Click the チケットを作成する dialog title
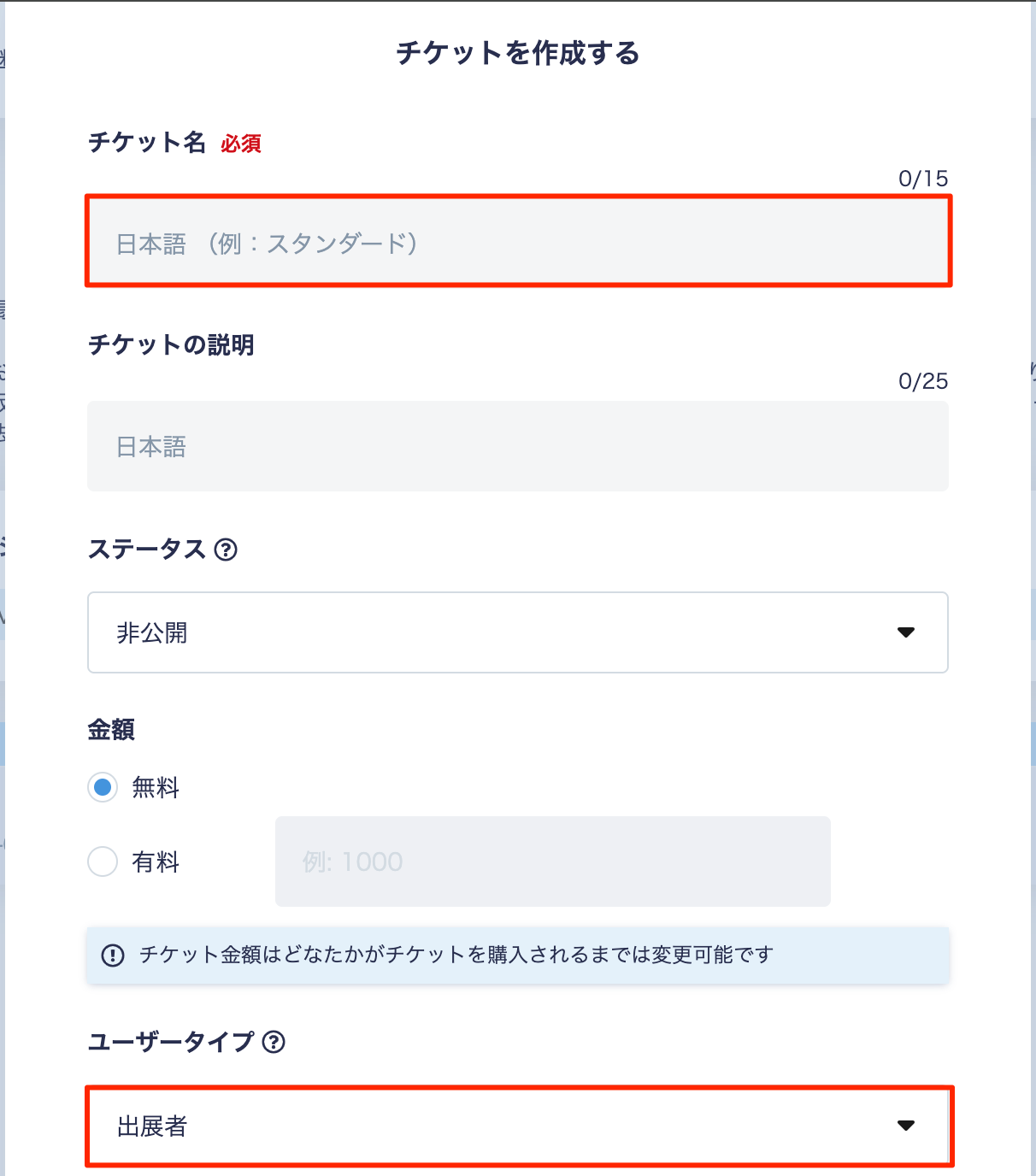Image resolution: width=1036 pixels, height=1176 pixels. point(518,53)
